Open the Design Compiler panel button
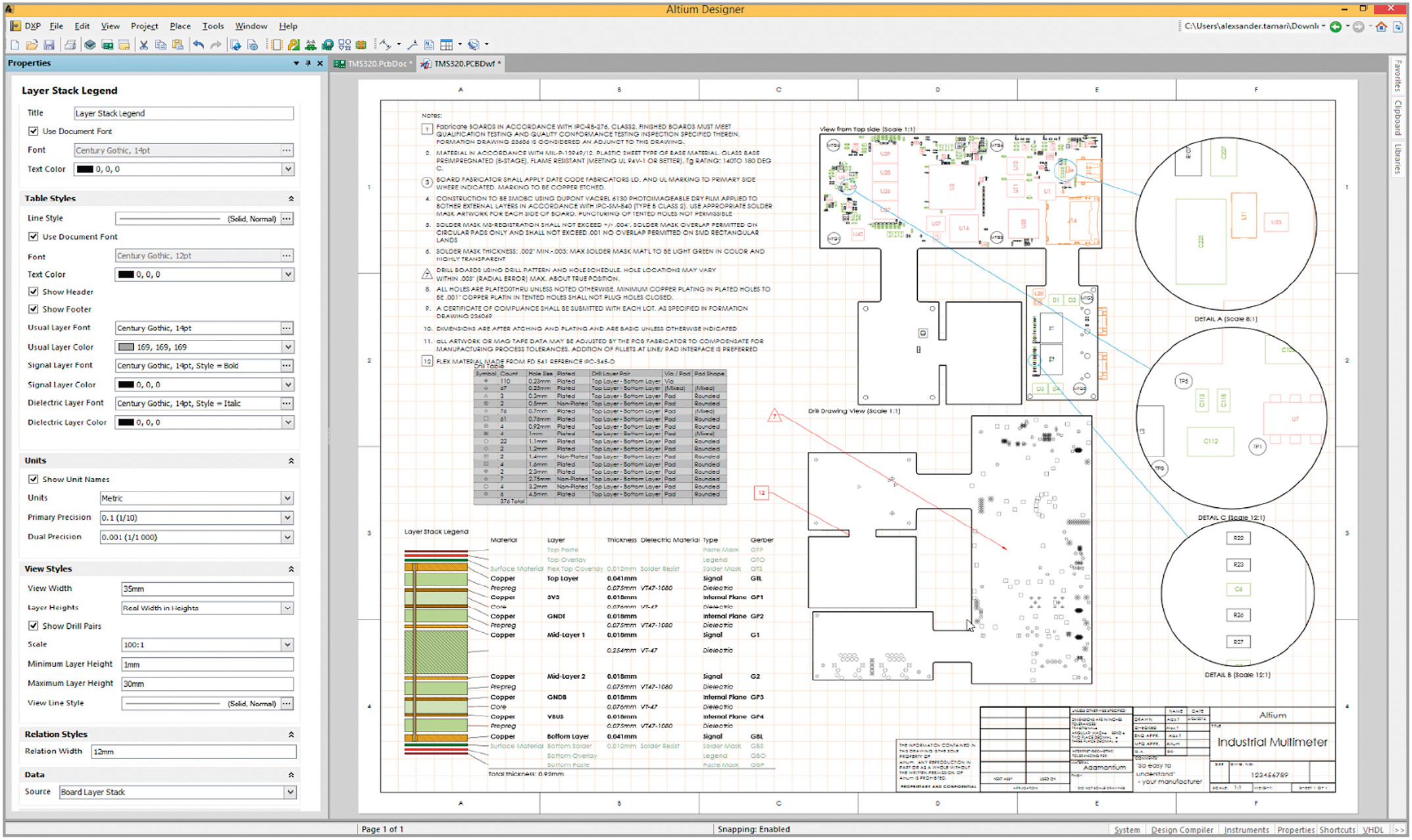Image resolution: width=1412 pixels, height=840 pixels. point(1182,830)
